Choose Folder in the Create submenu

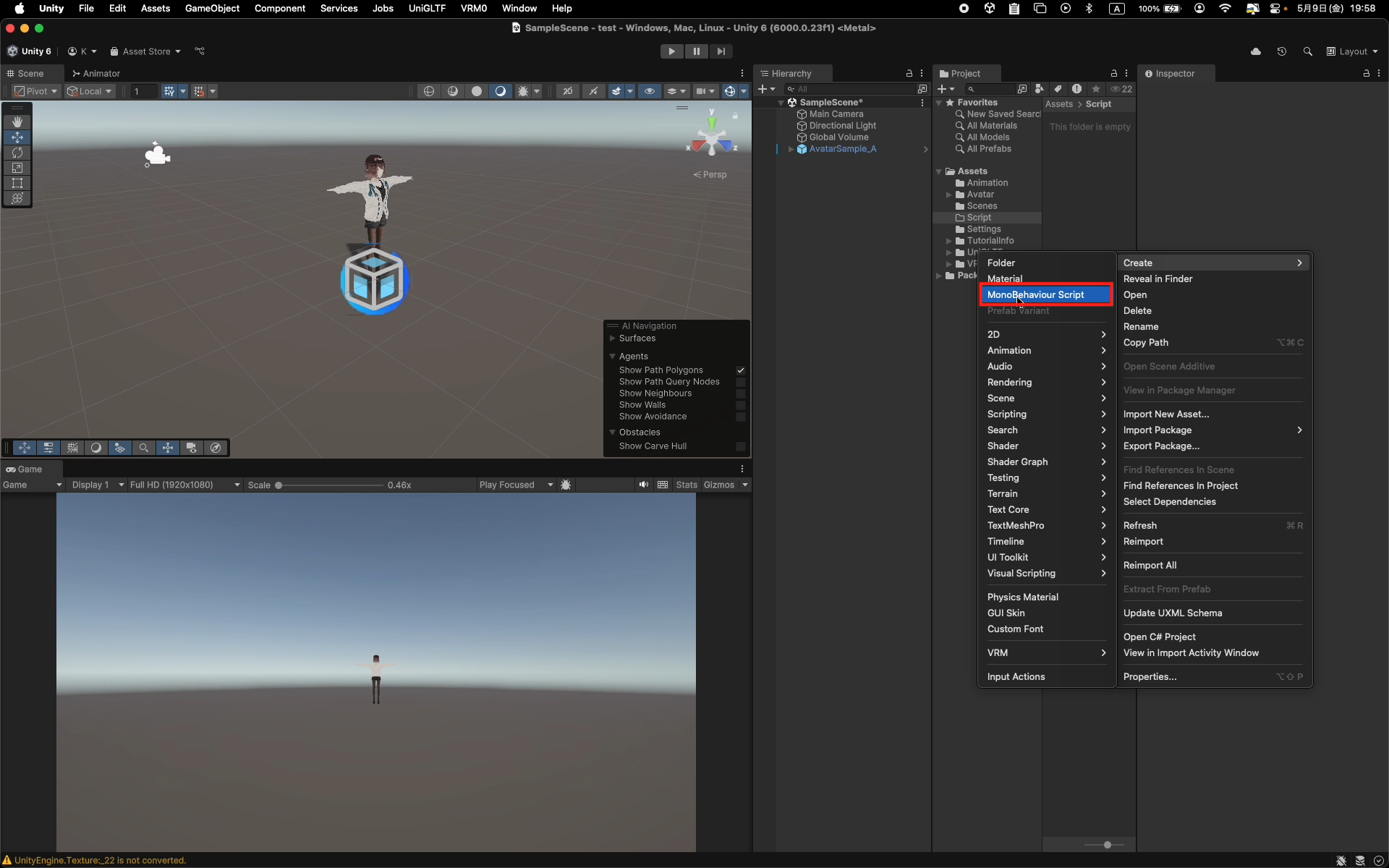[x=1045, y=263]
